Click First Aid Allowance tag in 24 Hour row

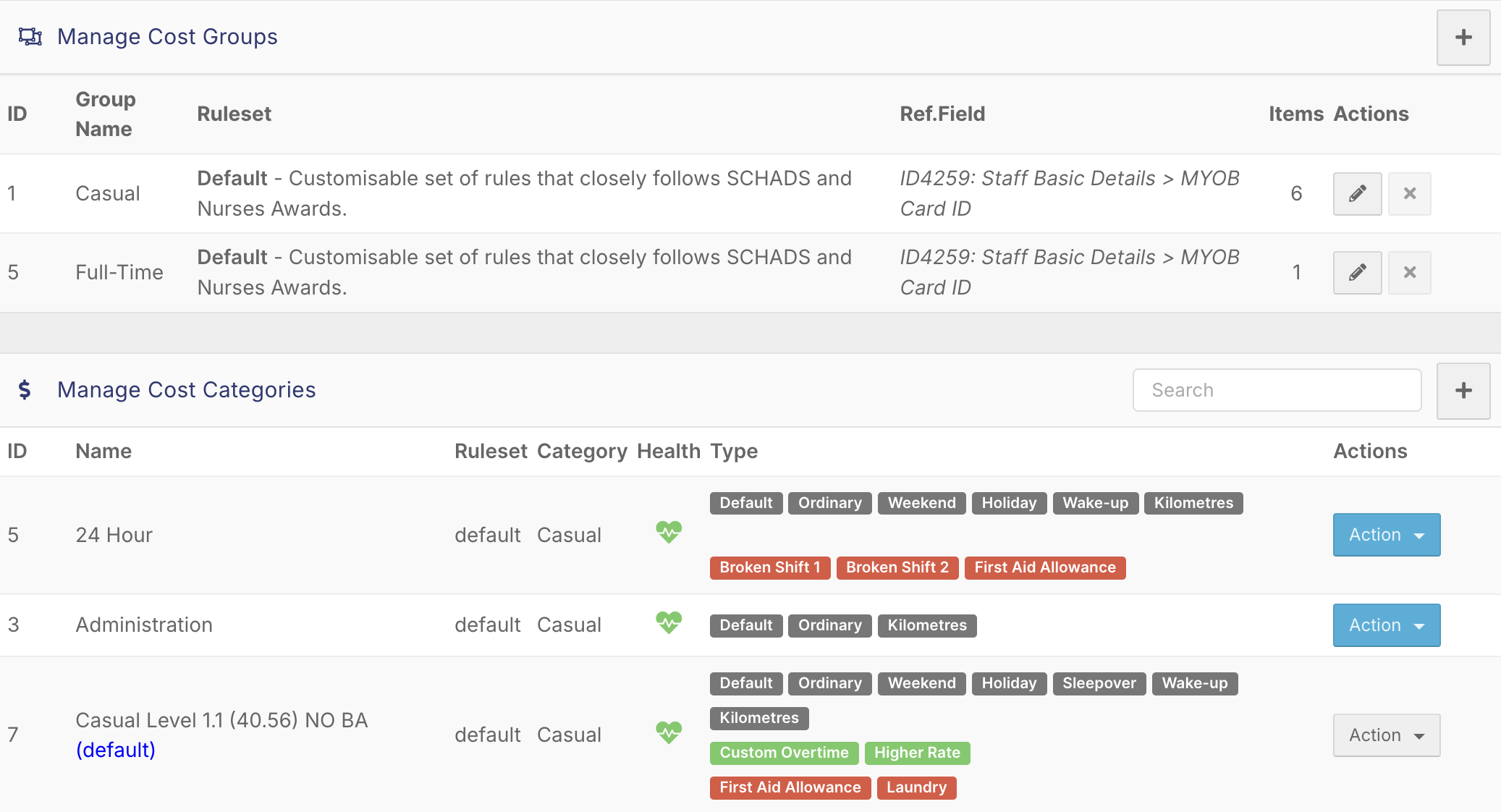tap(1045, 567)
